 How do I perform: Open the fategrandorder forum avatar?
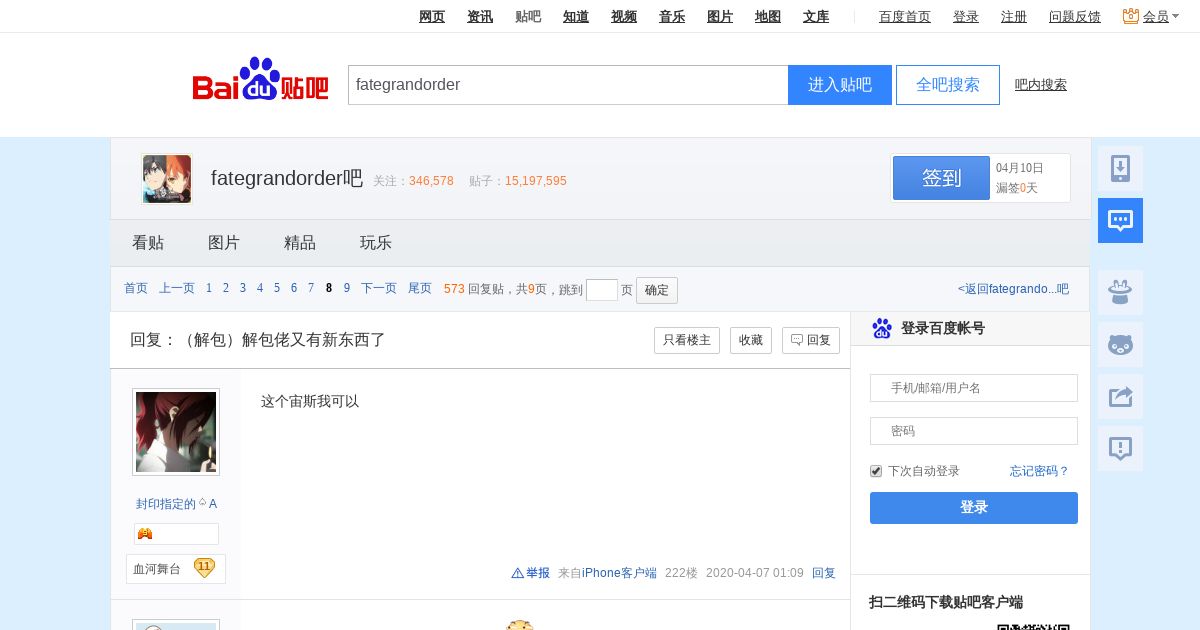167,179
